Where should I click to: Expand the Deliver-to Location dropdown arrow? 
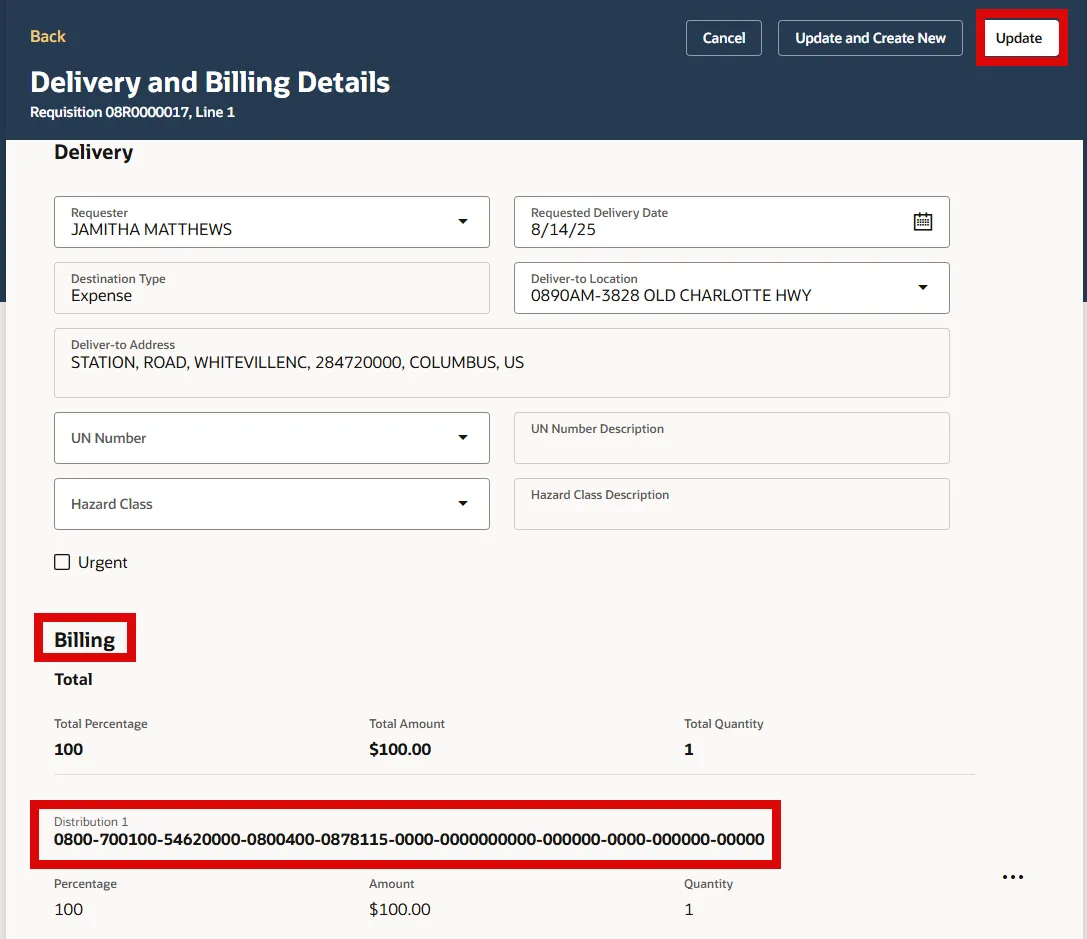pos(922,288)
